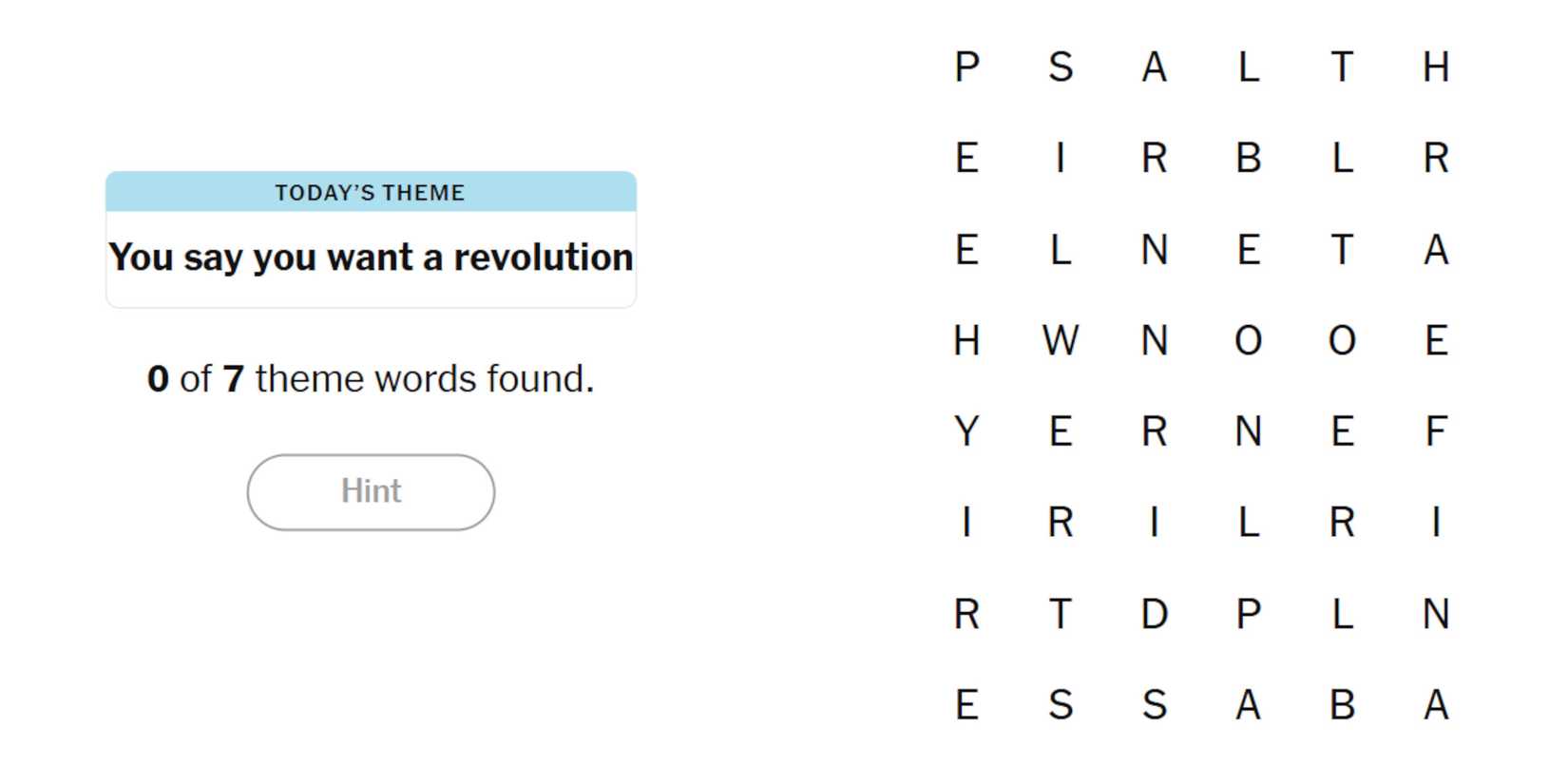Click the "You say you want a revolution" theme text
The image size is (1568, 784).
tap(371, 258)
